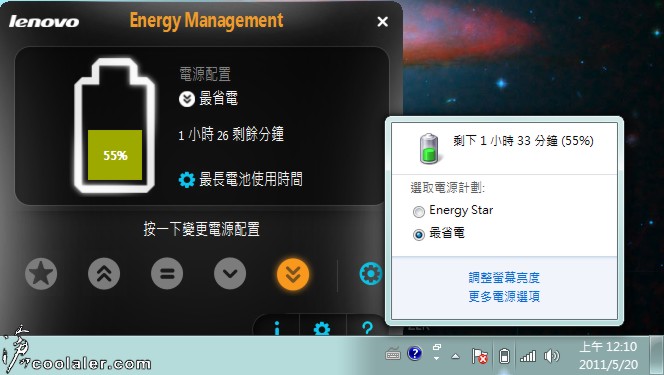Expand the 最省電 power plan chevron

coord(187,99)
